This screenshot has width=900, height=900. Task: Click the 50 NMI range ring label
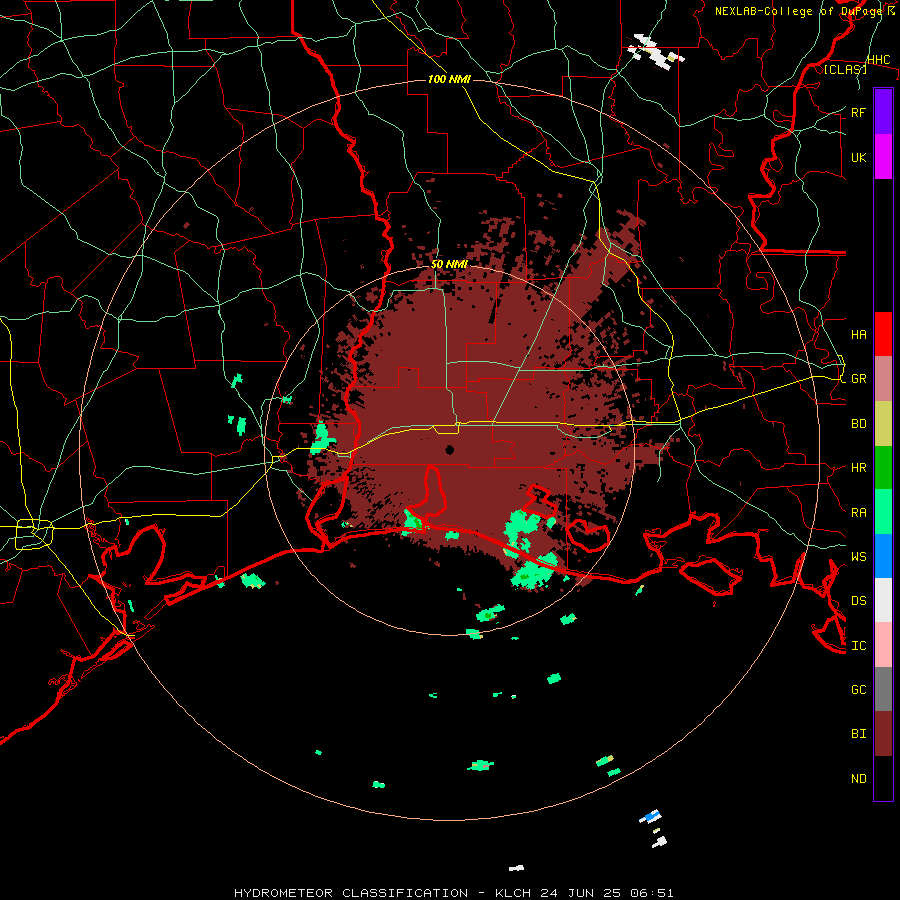click(x=449, y=264)
